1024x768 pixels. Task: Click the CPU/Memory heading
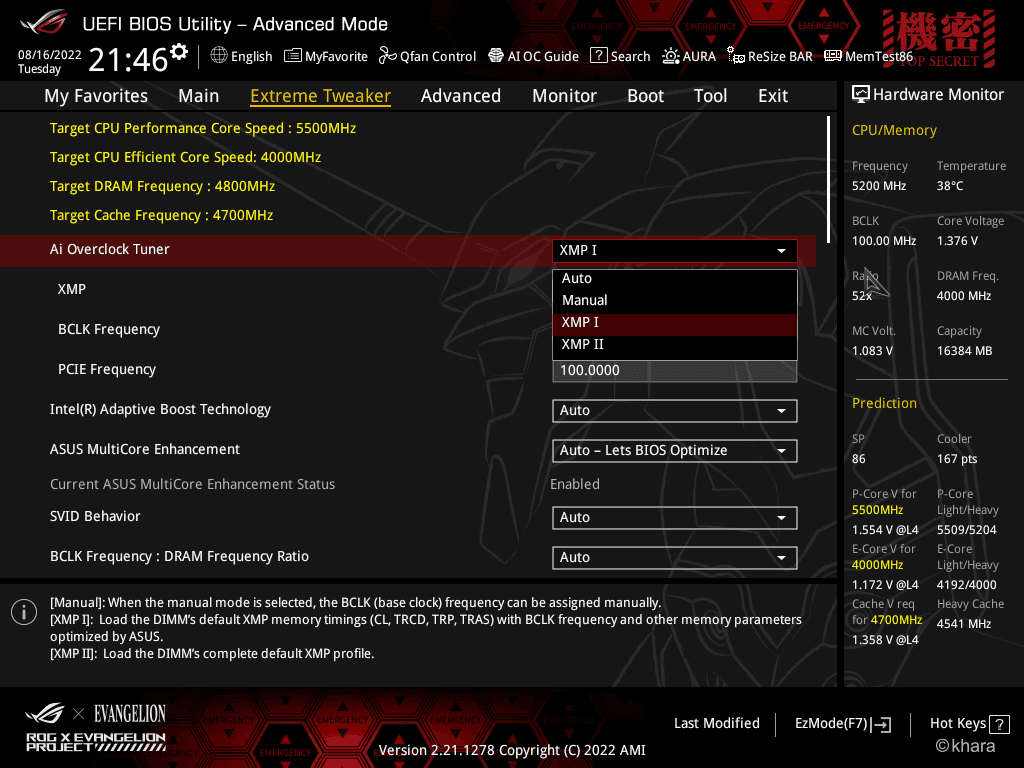point(894,131)
